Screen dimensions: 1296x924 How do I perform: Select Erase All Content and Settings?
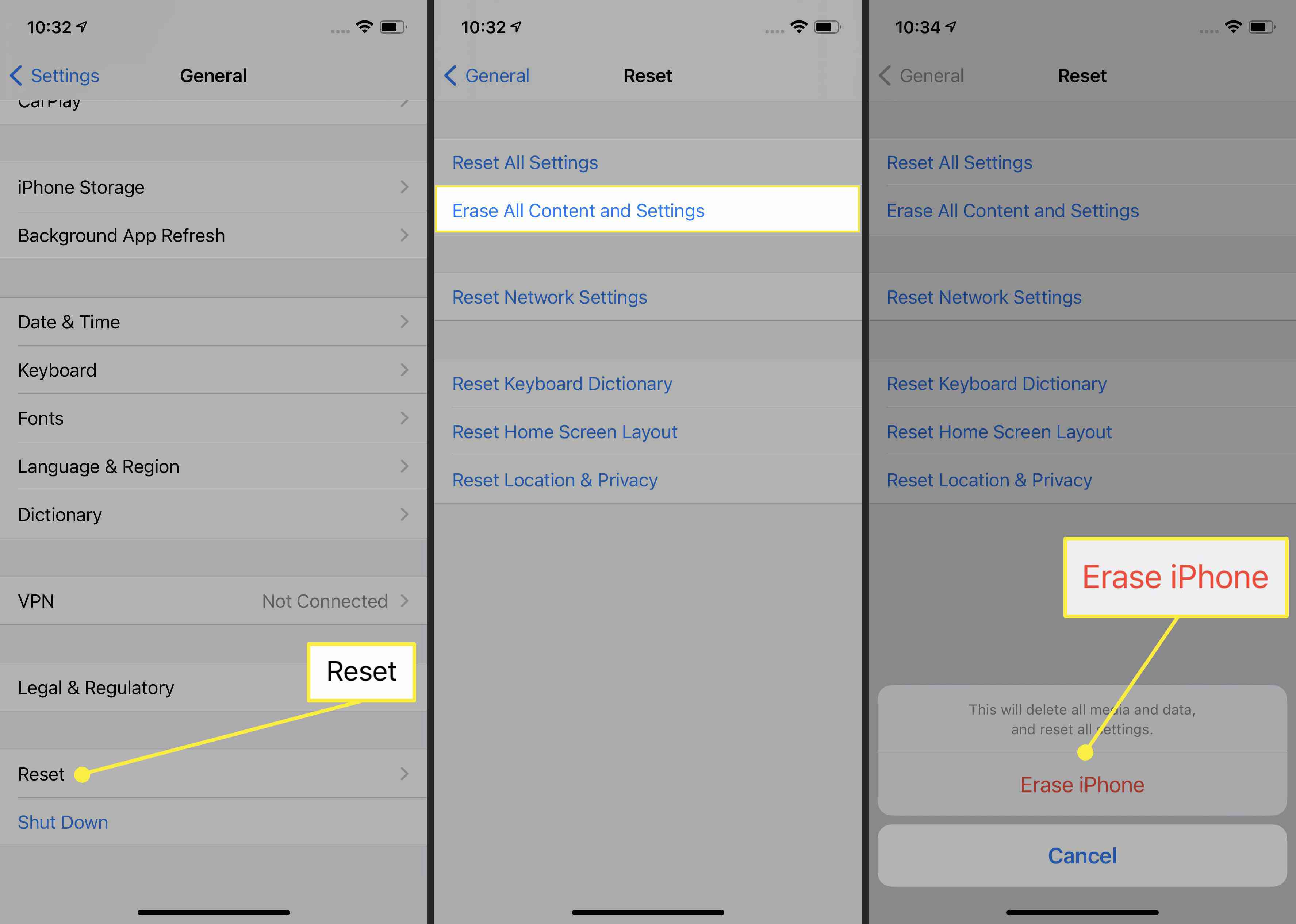(648, 210)
